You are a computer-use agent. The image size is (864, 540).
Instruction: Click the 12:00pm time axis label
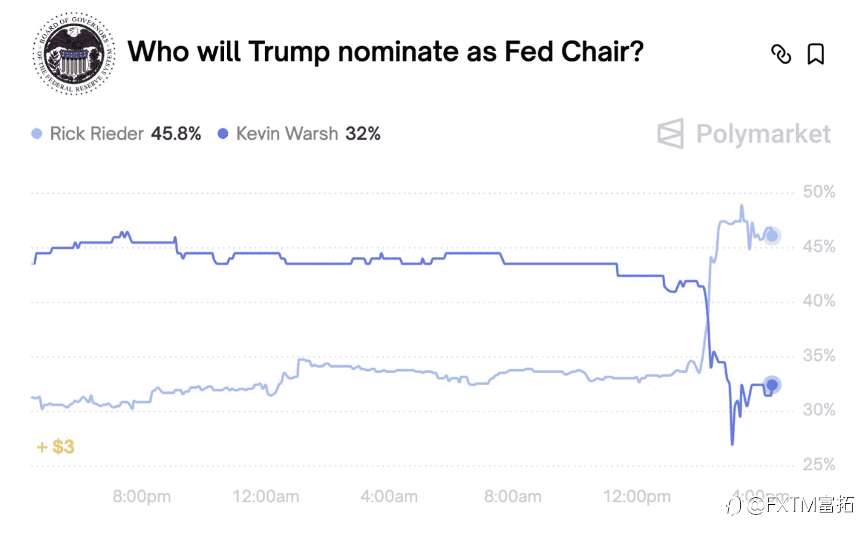(x=638, y=496)
